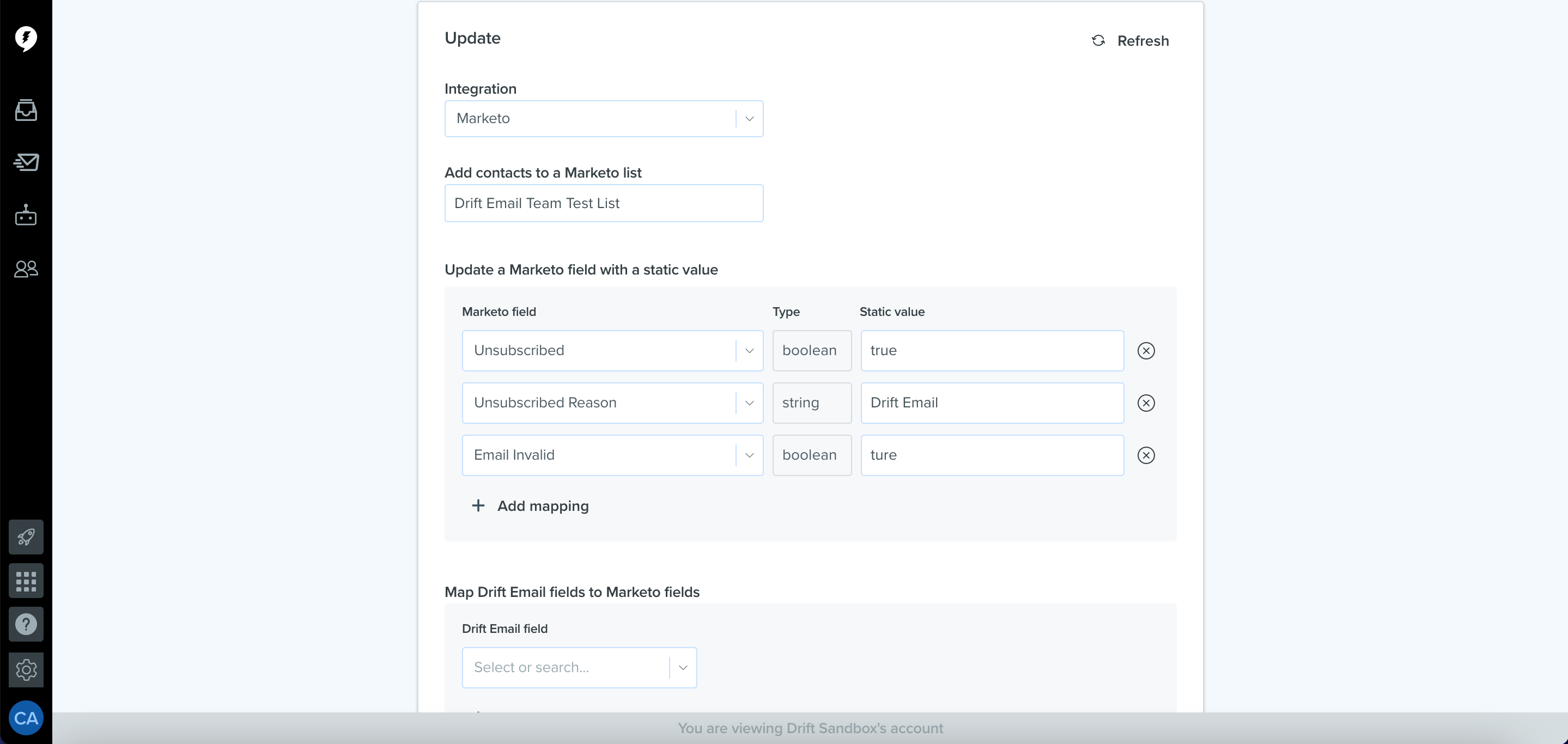1568x744 pixels.
Task: Remove the Email Invalid mapping row
Action: 1146,455
